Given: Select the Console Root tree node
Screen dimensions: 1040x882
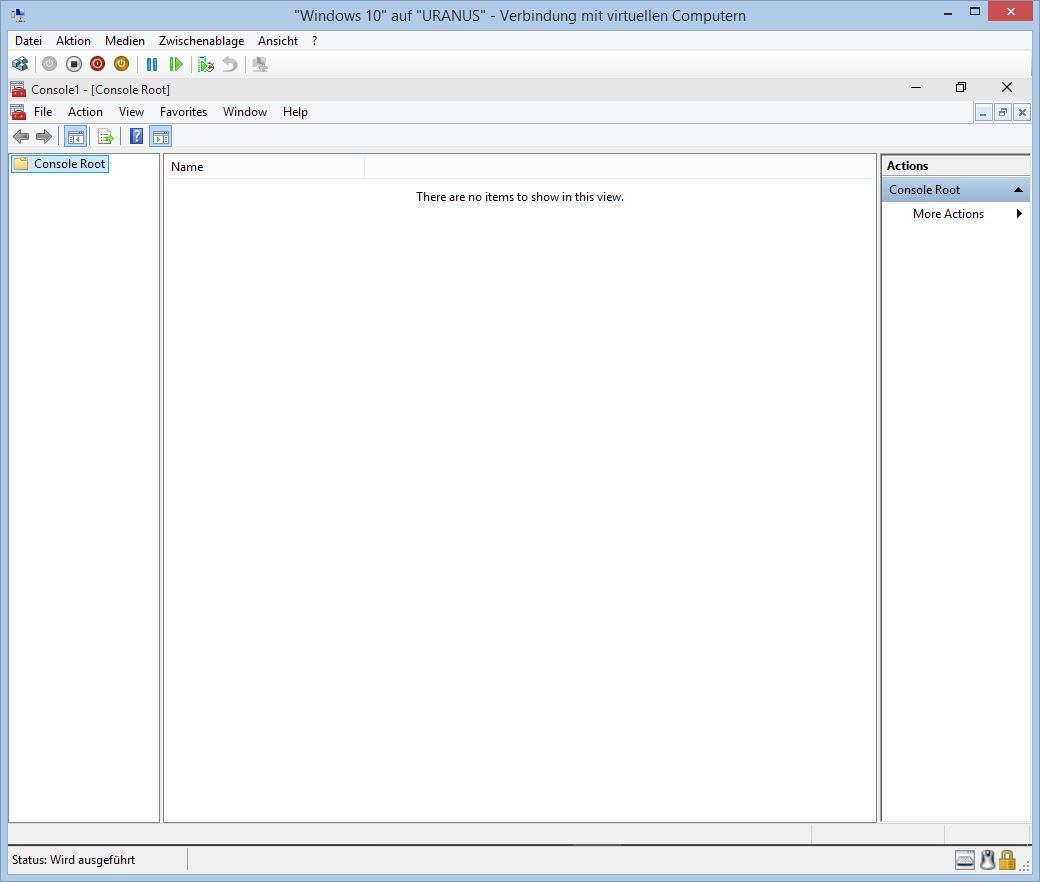Looking at the screenshot, I should pos(69,164).
